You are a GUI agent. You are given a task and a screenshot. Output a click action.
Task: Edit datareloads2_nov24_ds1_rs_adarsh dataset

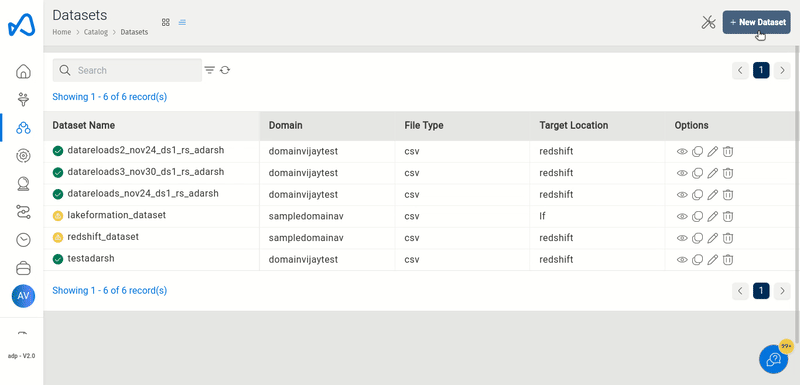tap(713, 151)
